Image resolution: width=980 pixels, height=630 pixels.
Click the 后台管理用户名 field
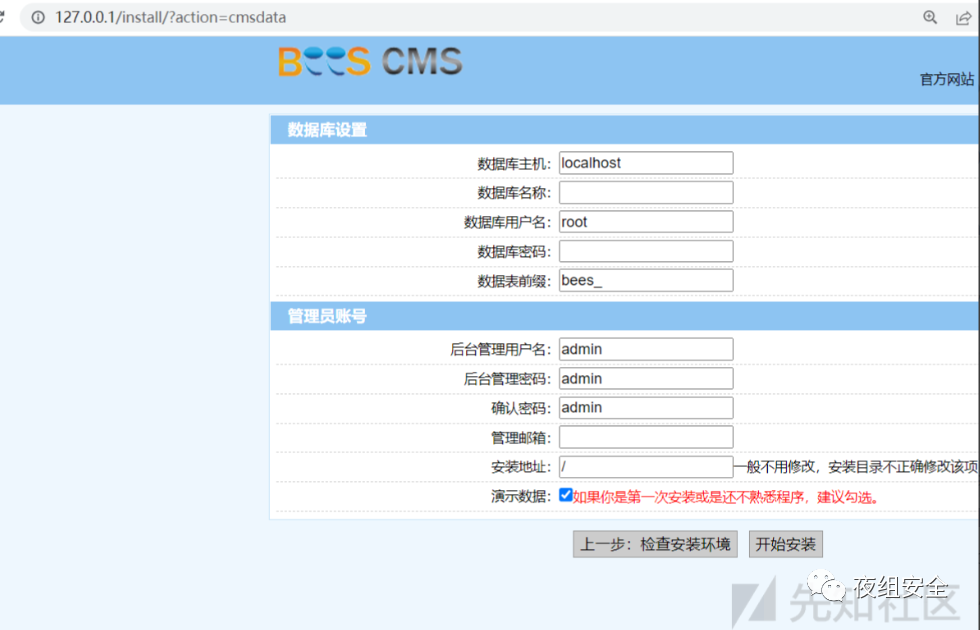tap(646, 349)
